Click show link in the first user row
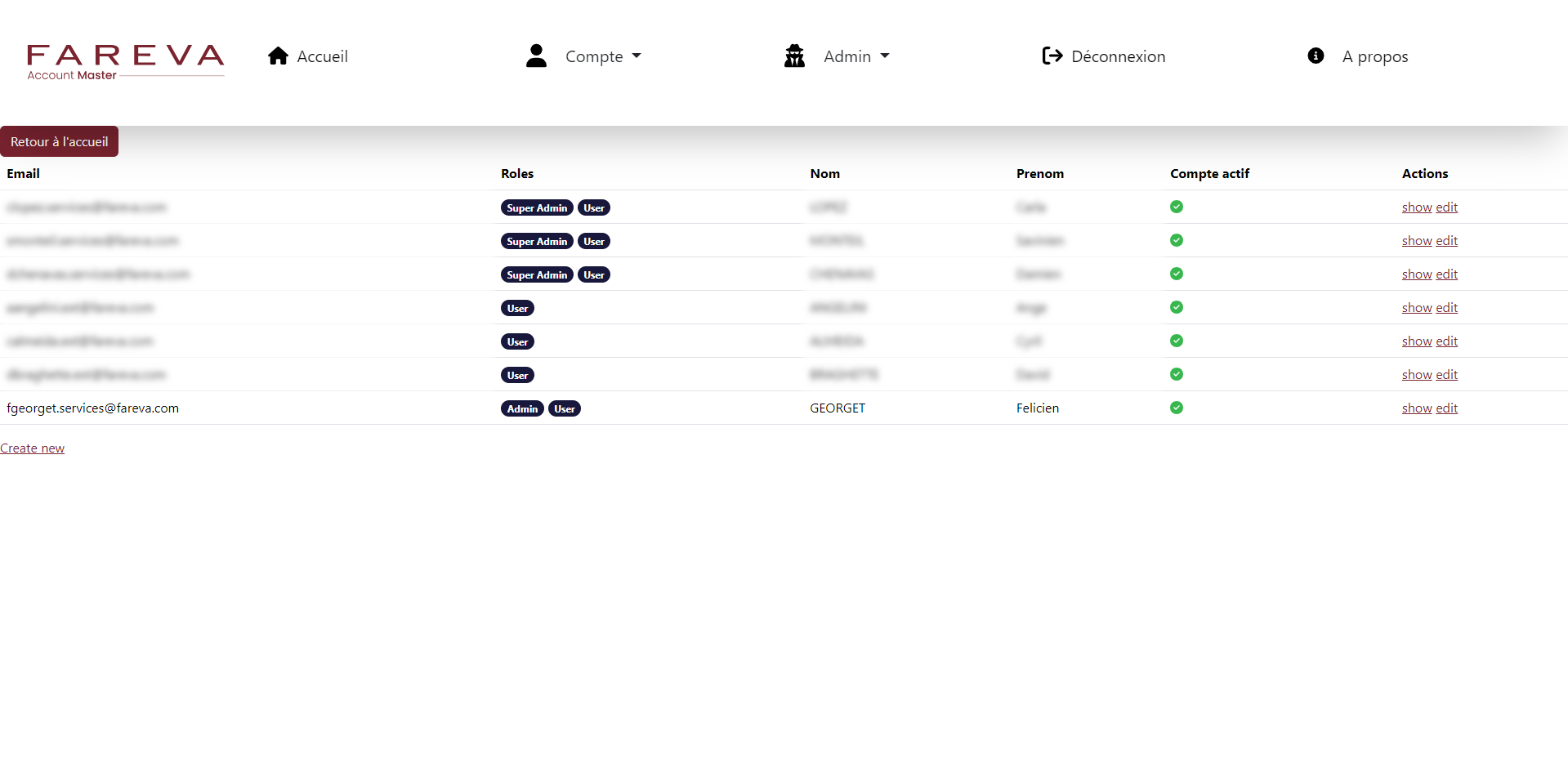Screen dimensions: 1568x776 point(1416,207)
